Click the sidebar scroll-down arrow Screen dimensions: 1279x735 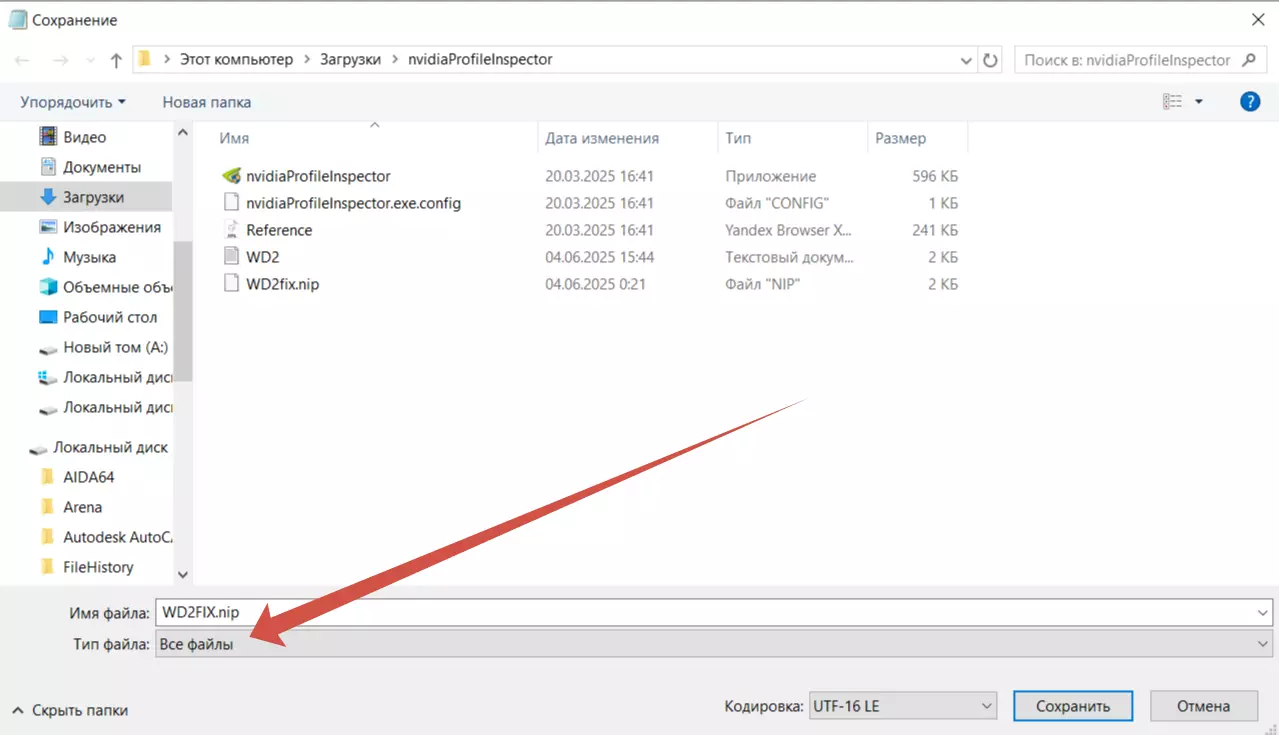coord(182,575)
